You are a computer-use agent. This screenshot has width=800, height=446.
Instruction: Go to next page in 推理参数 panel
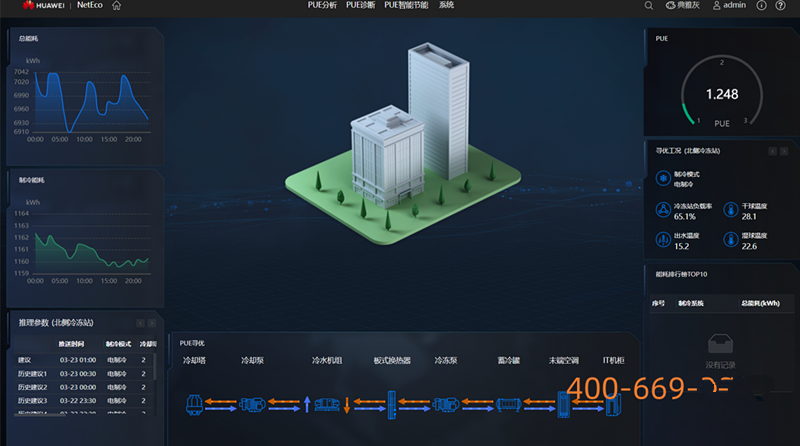pyautogui.click(x=152, y=323)
